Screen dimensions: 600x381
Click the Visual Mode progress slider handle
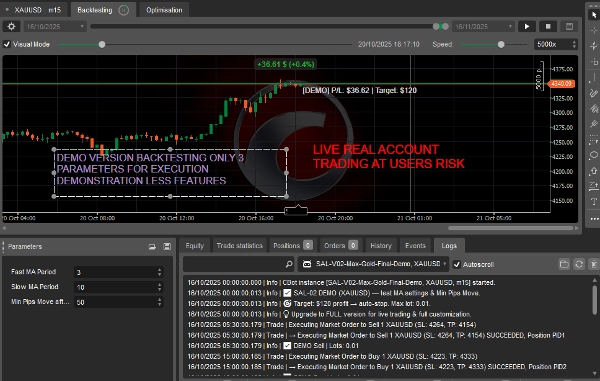[x=102, y=44]
